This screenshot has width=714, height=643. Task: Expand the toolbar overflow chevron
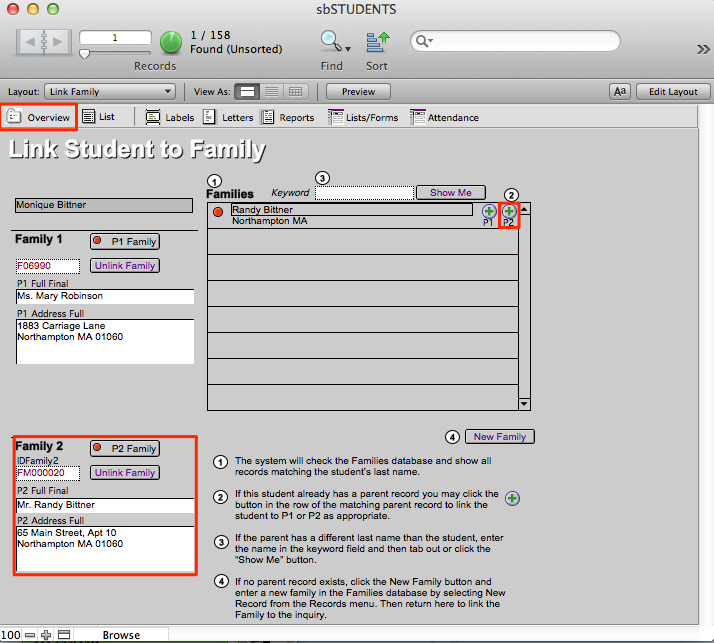(703, 48)
